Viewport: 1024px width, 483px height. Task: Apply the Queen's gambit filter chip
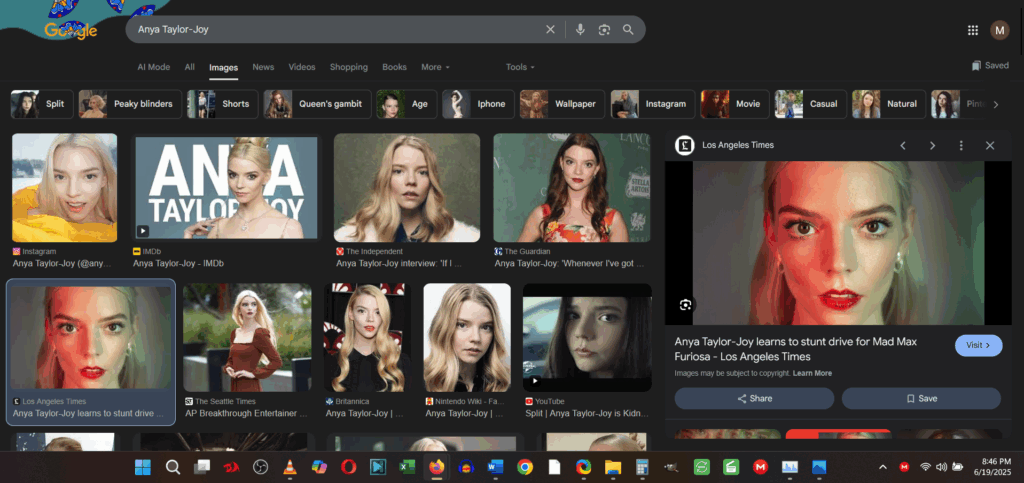(317, 104)
